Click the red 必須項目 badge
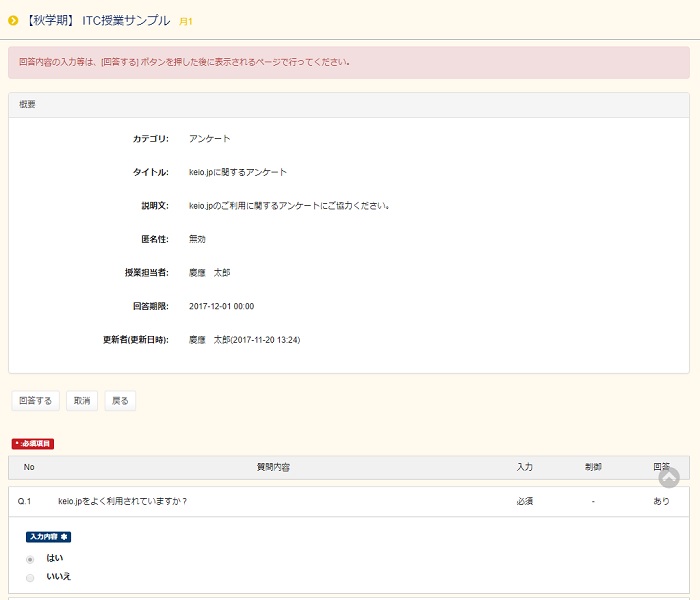700x600 pixels. [32, 443]
